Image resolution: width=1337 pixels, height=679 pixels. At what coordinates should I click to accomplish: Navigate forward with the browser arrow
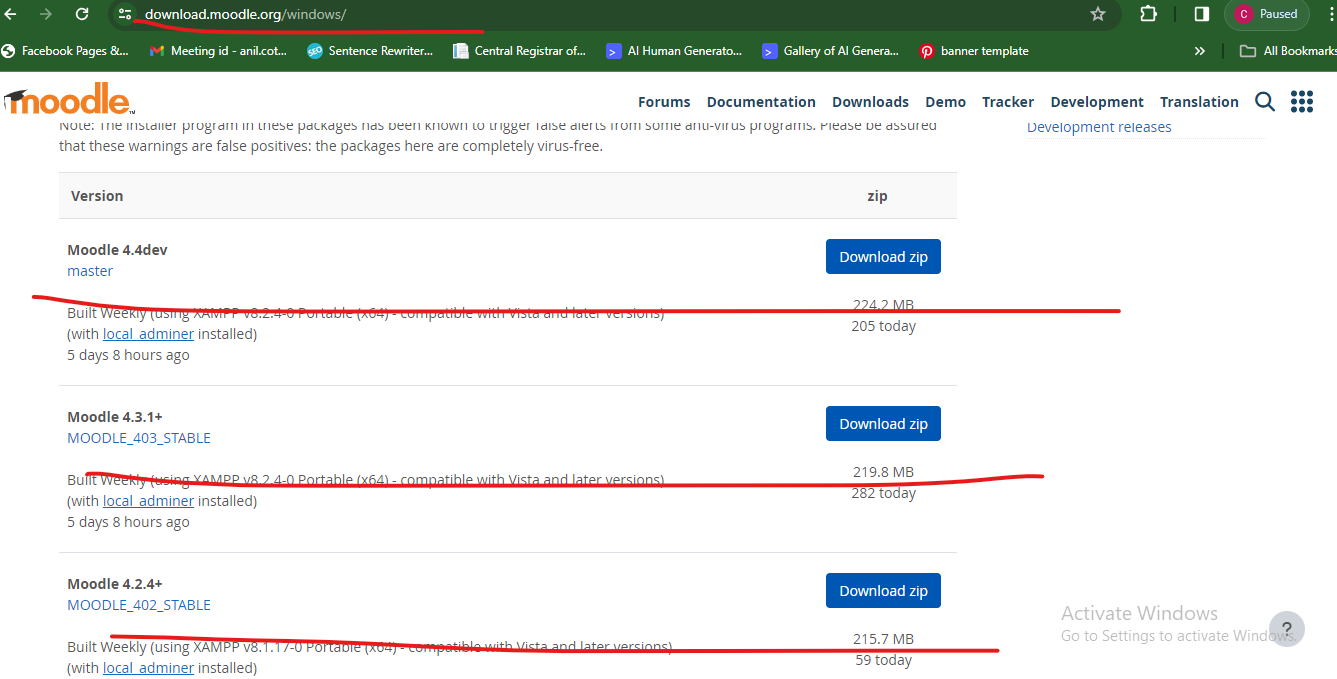pyautogui.click(x=45, y=15)
